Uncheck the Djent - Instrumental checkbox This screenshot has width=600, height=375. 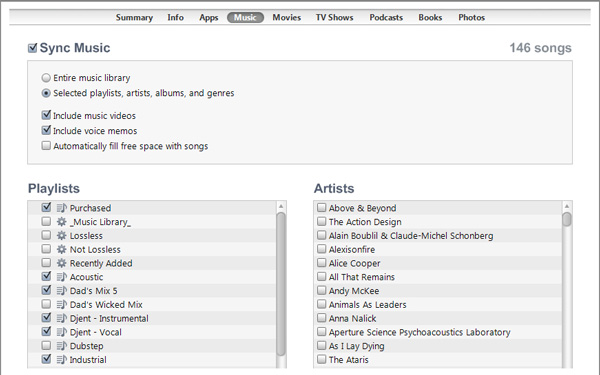pyautogui.click(x=46, y=318)
